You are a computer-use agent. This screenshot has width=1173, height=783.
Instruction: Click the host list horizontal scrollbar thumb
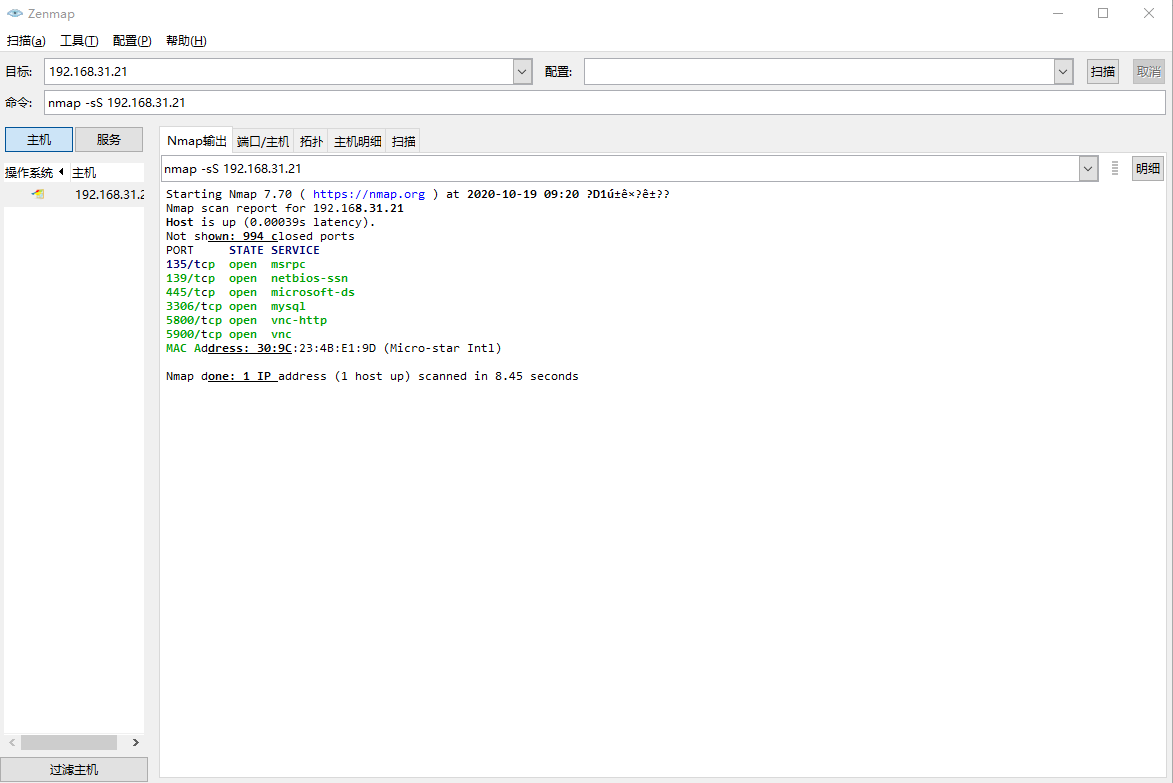(x=69, y=743)
